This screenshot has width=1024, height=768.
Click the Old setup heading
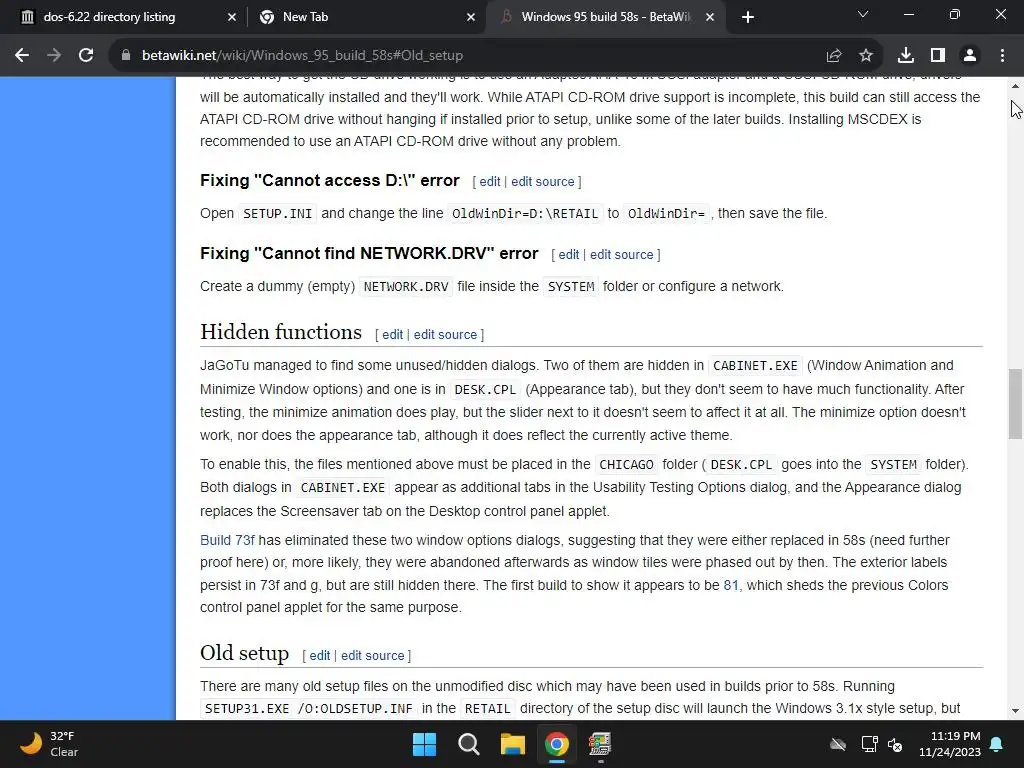tap(244, 653)
